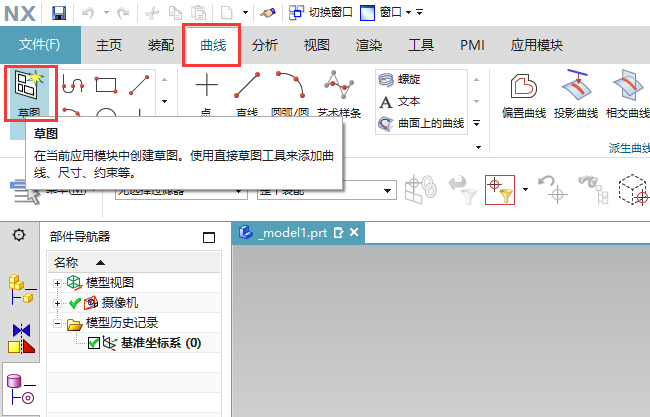650x417 pixels.
Task: Switch to the 主页 home tab
Action: tap(109, 45)
